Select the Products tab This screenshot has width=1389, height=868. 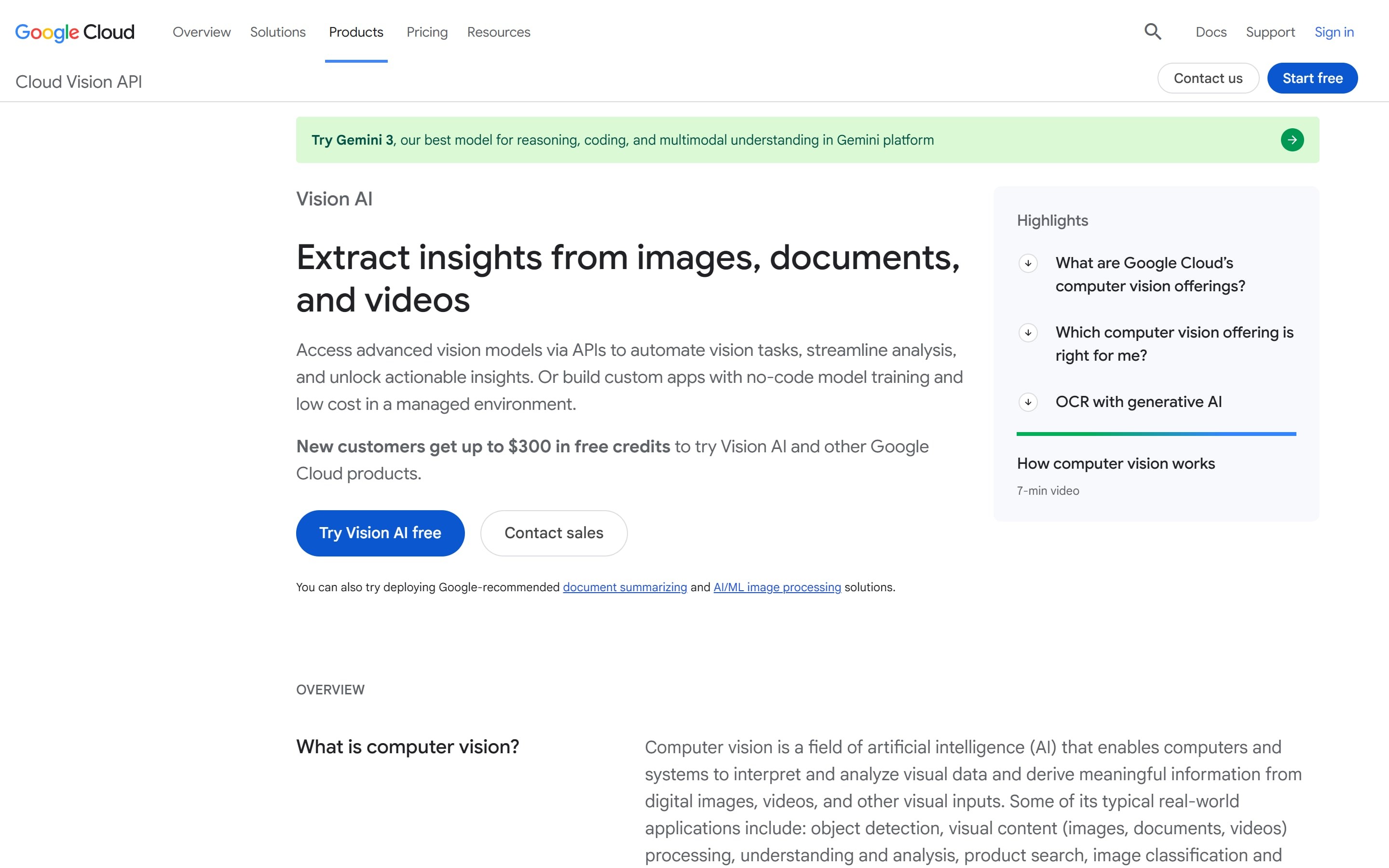click(x=356, y=32)
